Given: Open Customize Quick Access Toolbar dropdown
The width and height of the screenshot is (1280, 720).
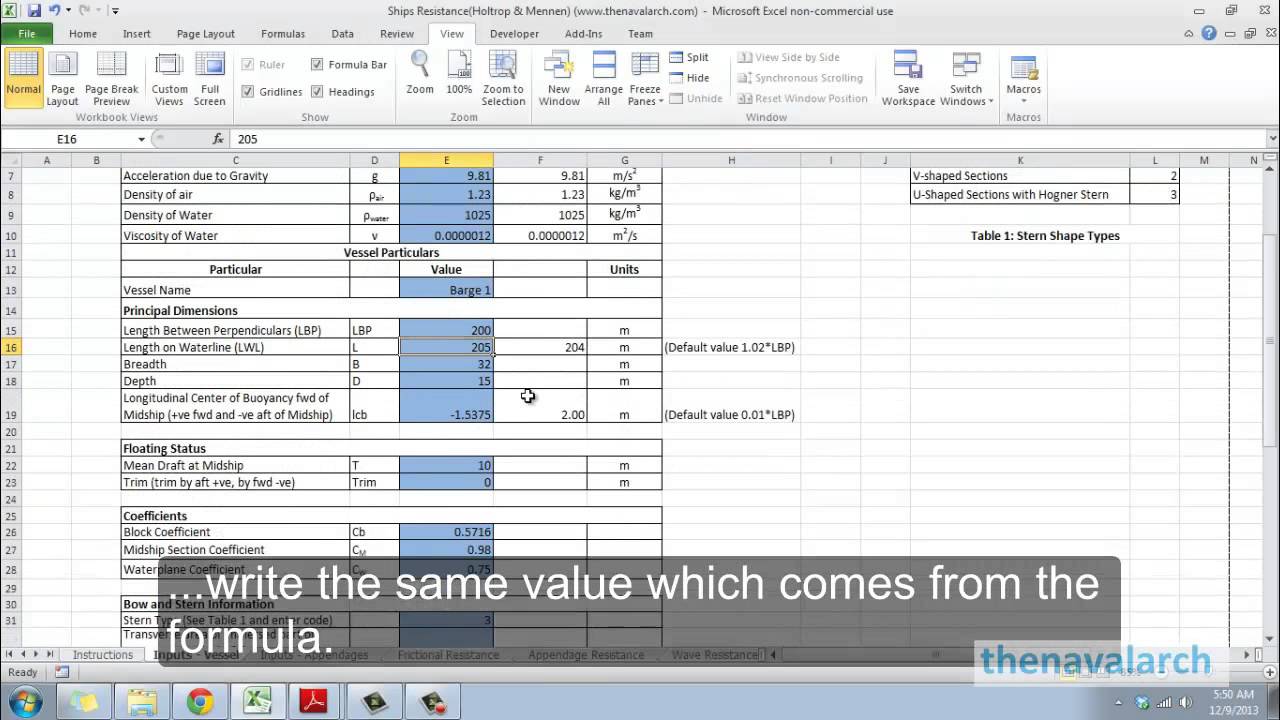Looking at the screenshot, I should click(116, 11).
